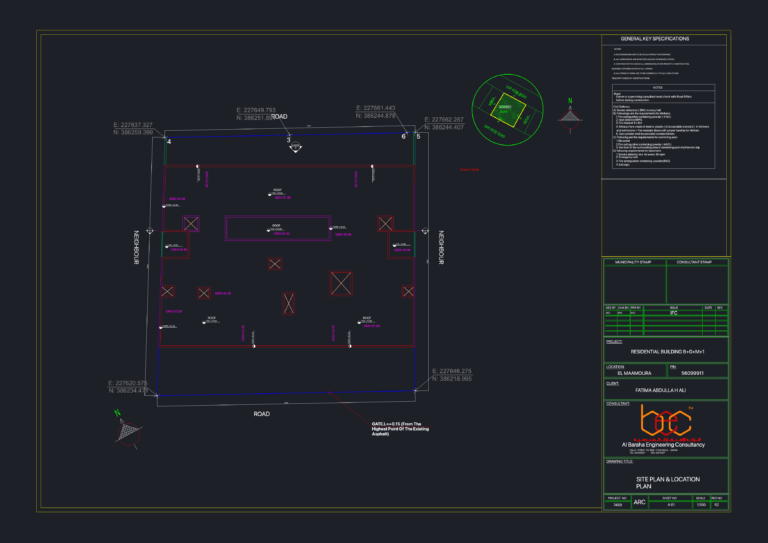Click the sheet number A-01

[671, 505]
